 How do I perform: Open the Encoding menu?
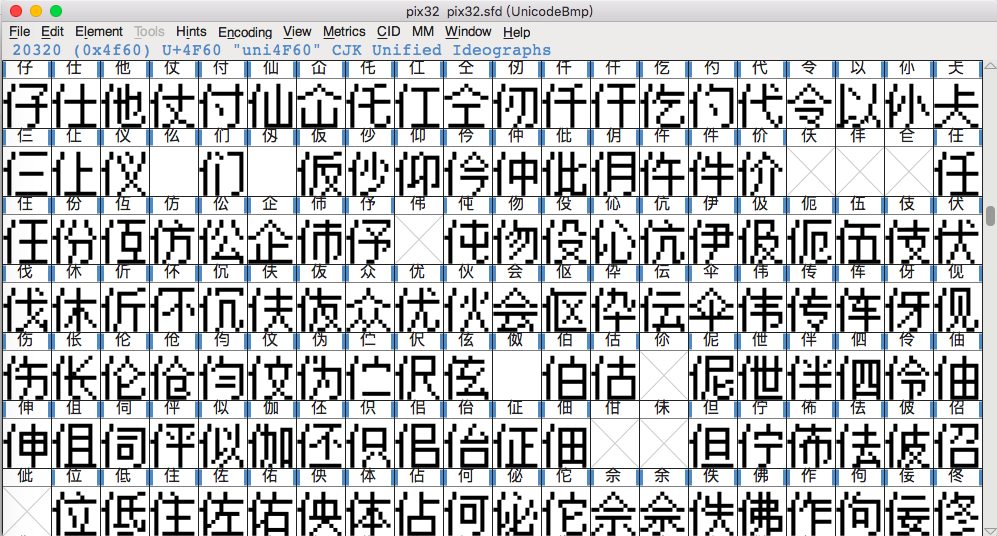[x=244, y=32]
